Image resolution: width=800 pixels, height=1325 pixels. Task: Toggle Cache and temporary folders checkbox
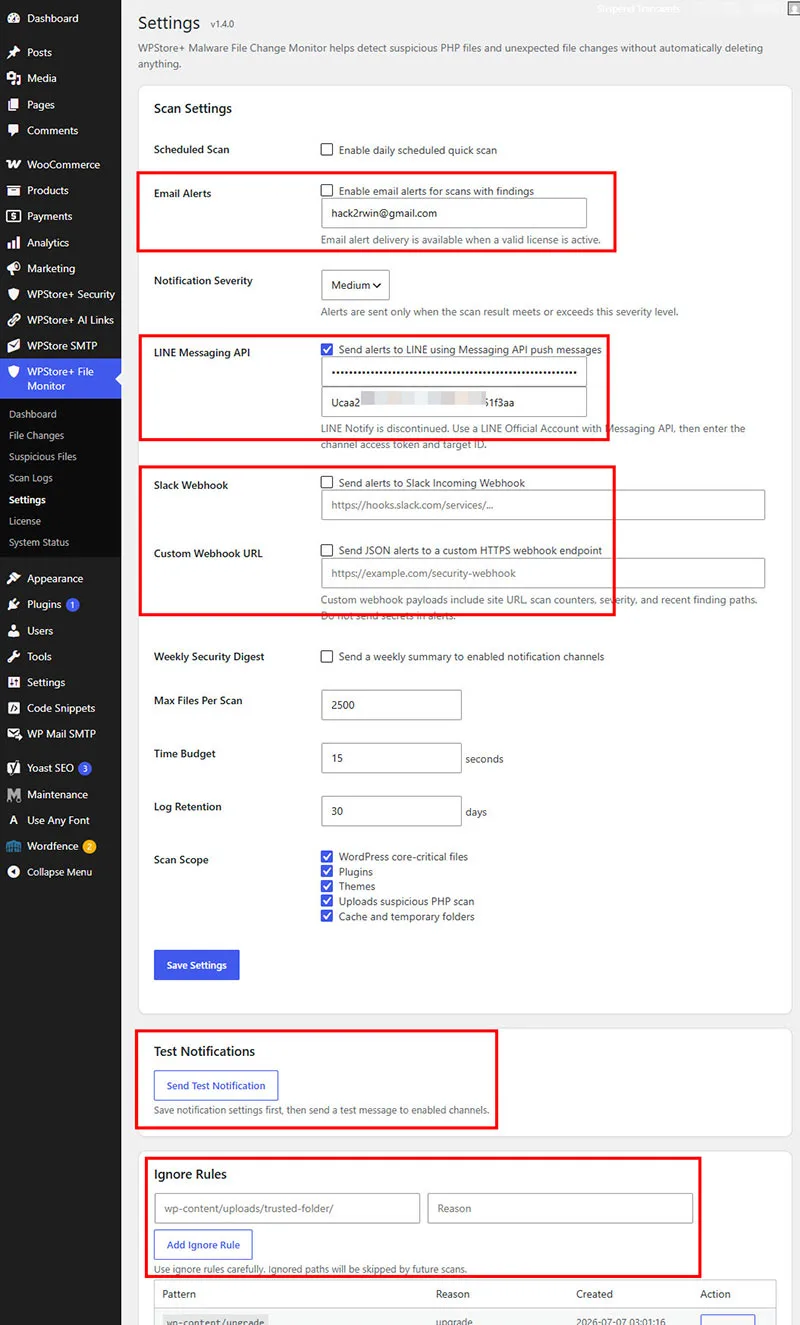[327, 916]
